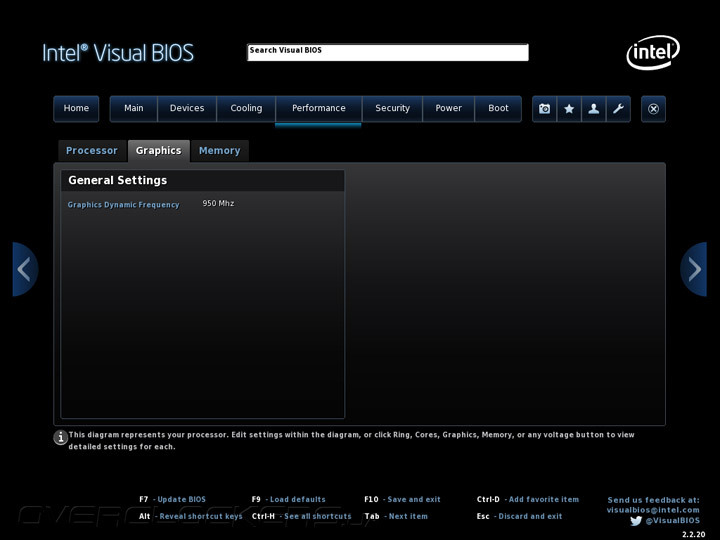The height and width of the screenshot is (540, 720).
Task: Click Next item shortcut link
Action: pos(408,517)
